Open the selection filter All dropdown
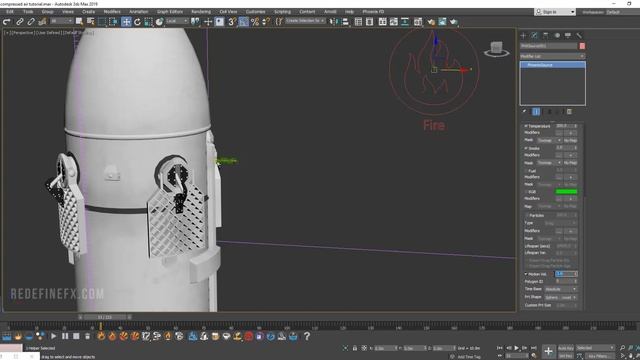 (x=61, y=21)
